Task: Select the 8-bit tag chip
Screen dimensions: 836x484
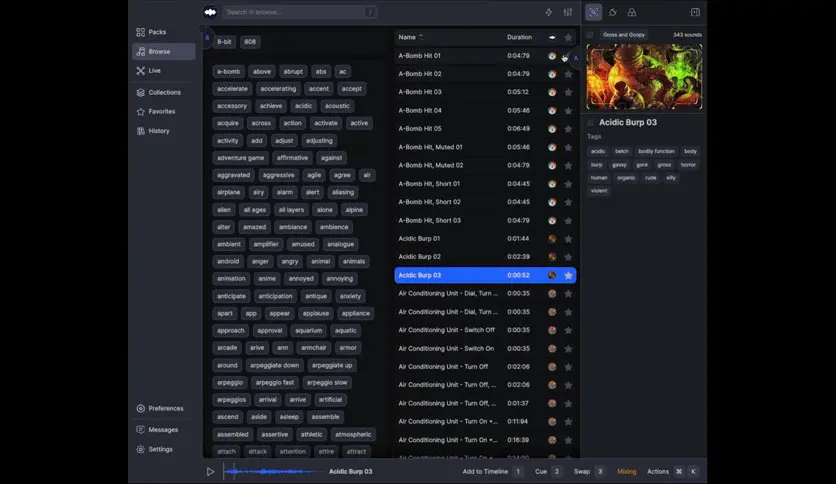Action: (x=224, y=42)
